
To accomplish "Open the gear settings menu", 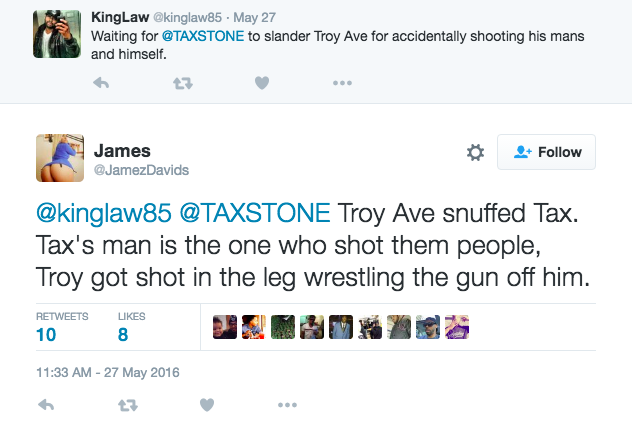I will coord(475,152).
